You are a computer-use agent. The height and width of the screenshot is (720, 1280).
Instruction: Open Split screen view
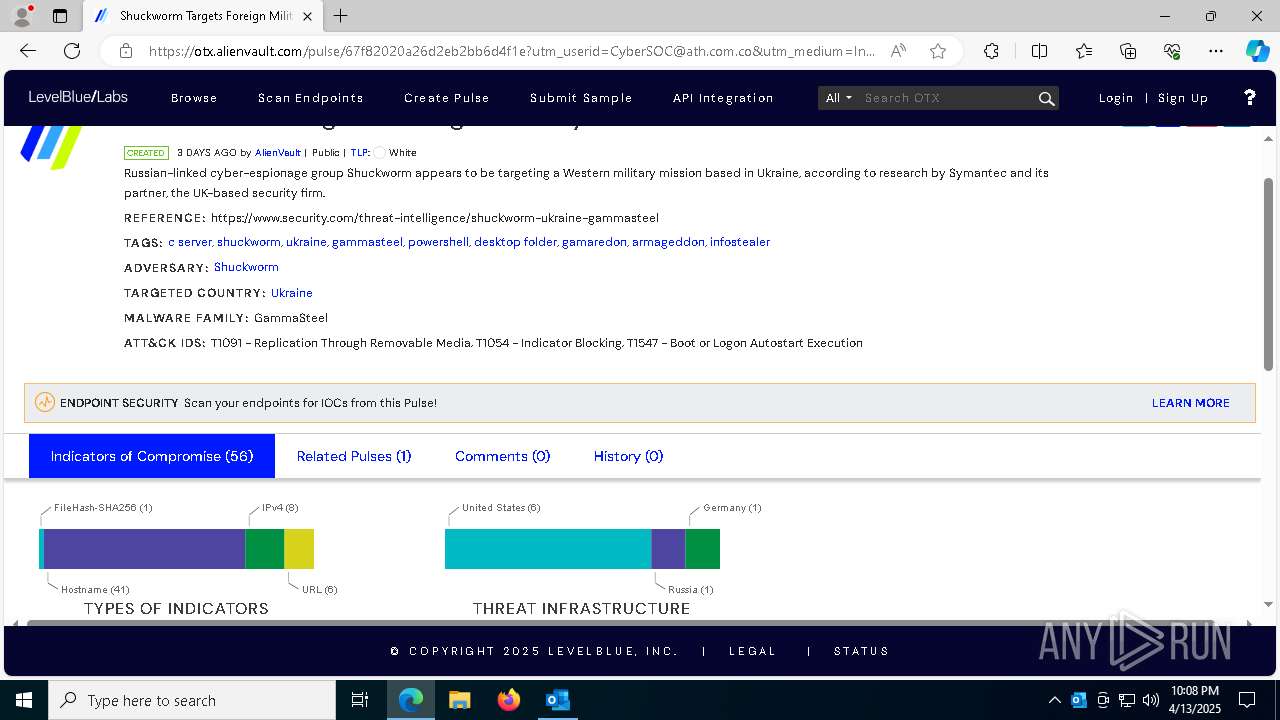point(1039,51)
